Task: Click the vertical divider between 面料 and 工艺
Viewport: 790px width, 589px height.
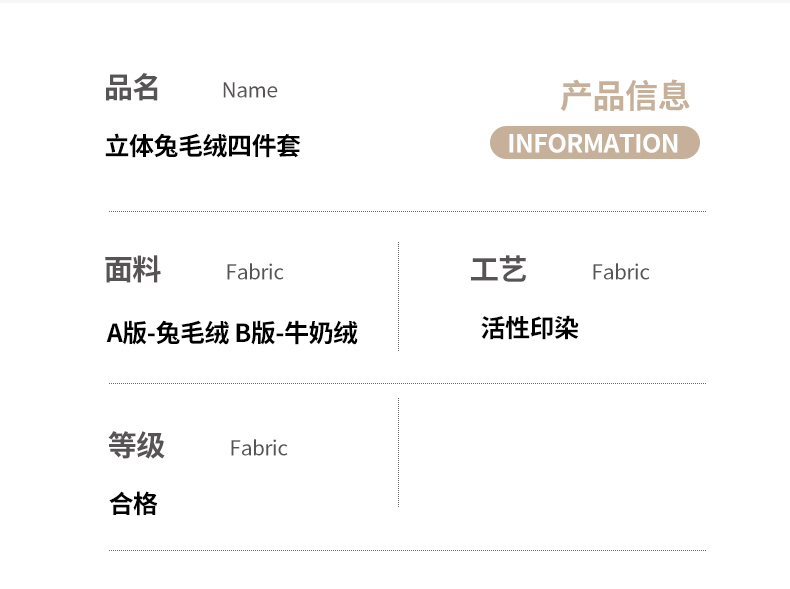Action: pos(399,296)
